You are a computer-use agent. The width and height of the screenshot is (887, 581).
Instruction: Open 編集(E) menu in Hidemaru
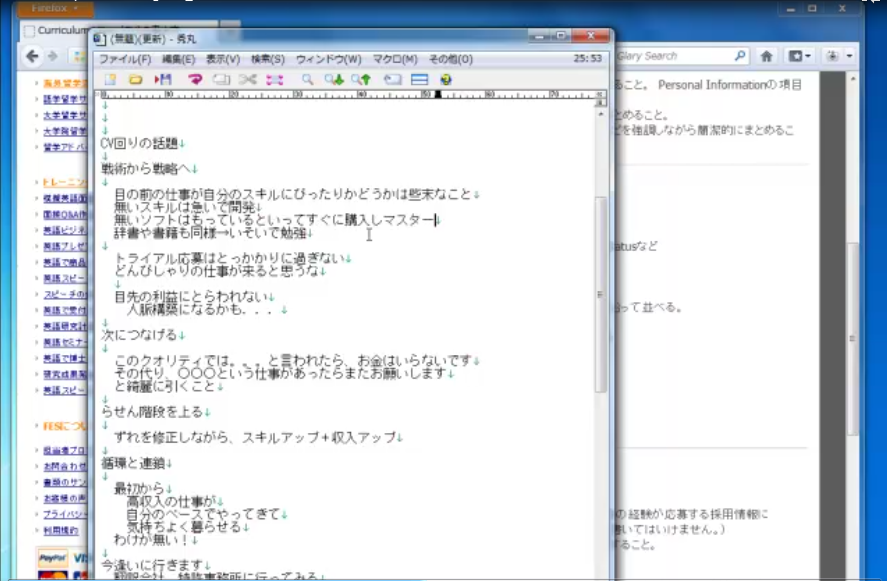(x=178, y=59)
